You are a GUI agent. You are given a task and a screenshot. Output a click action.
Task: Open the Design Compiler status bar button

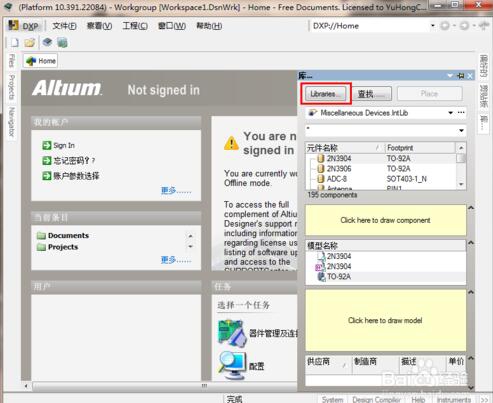coord(376,399)
